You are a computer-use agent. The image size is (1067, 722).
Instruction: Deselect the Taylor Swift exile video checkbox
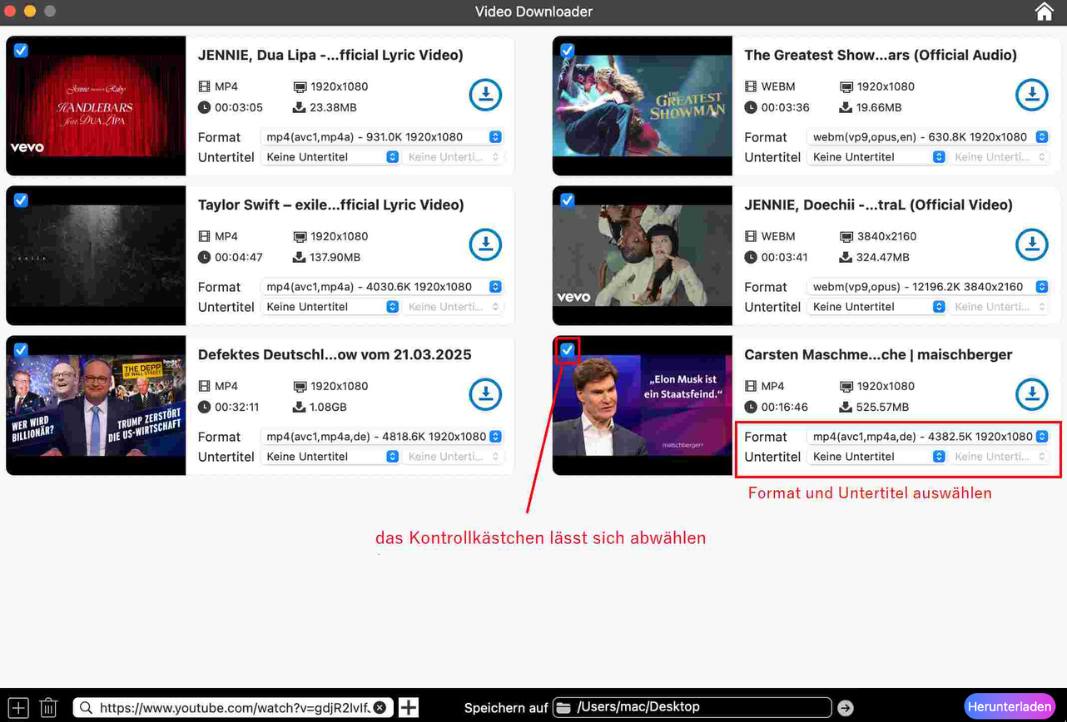[x=21, y=200]
